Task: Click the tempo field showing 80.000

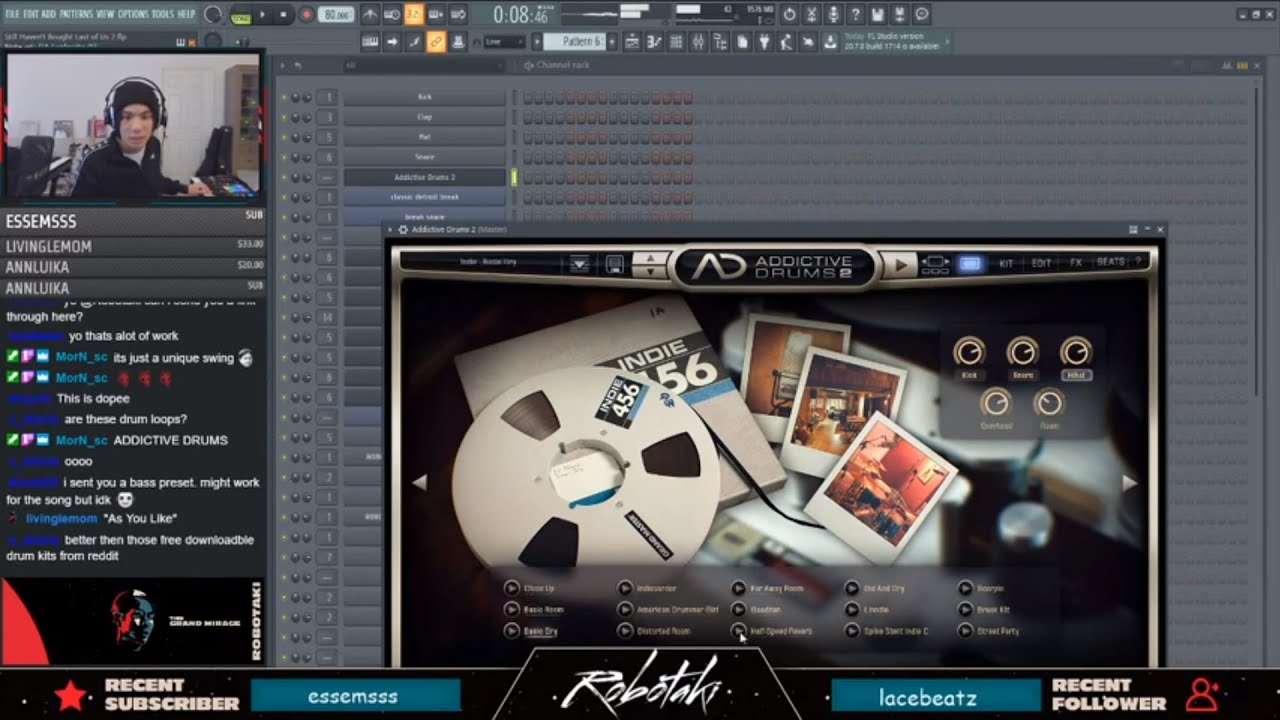Action: [337, 15]
